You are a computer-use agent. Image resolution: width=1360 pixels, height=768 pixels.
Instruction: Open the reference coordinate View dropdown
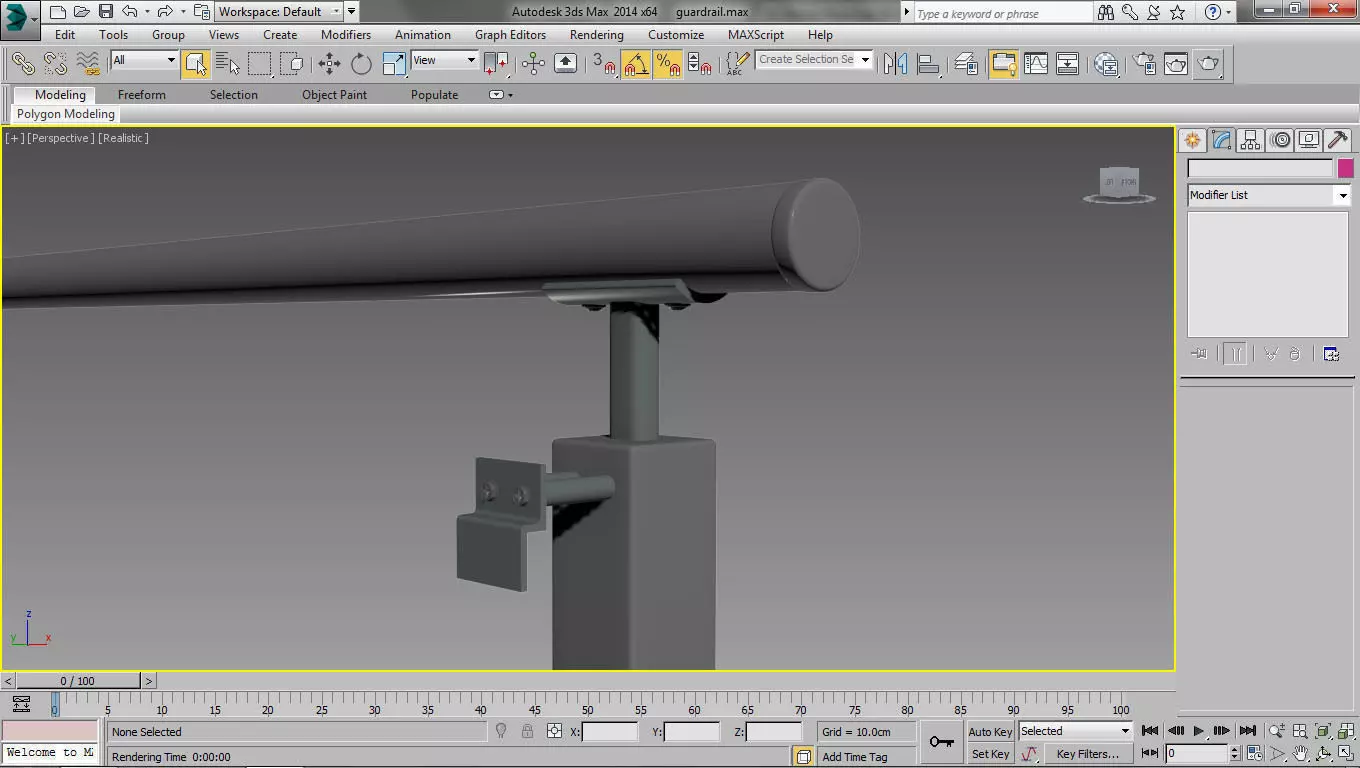click(444, 60)
